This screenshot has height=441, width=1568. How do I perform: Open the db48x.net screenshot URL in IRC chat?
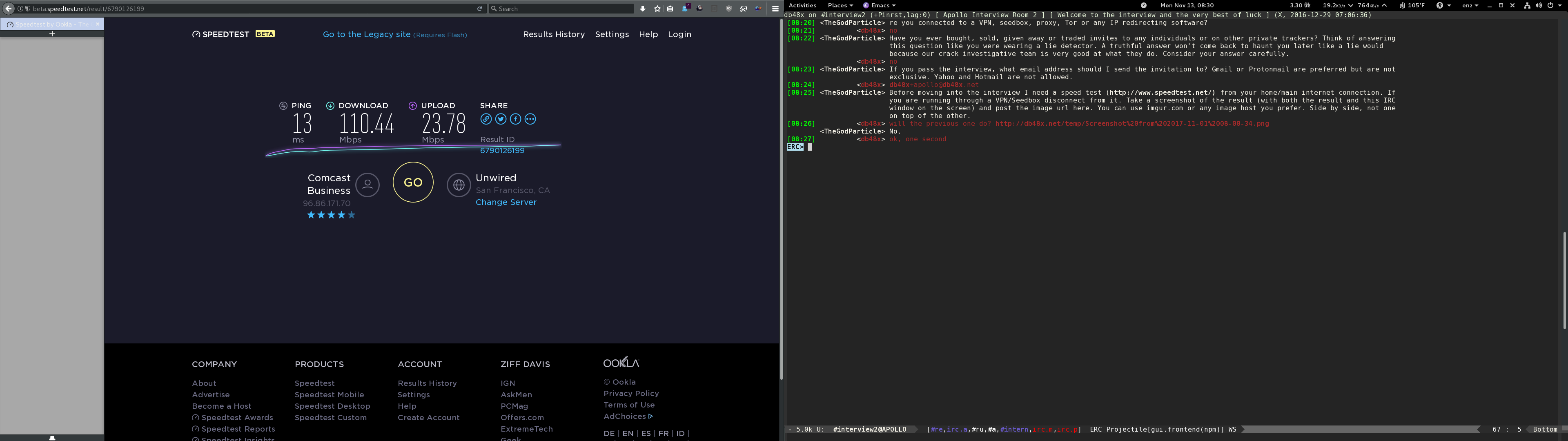point(1132,124)
